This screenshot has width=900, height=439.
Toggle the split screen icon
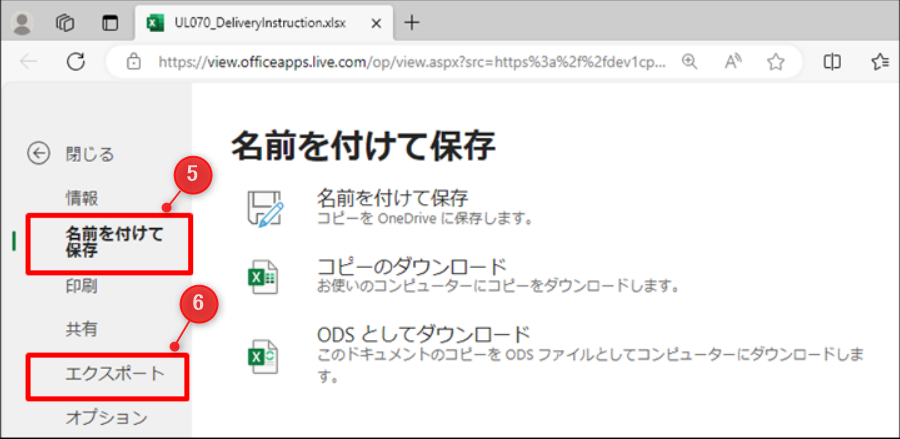pyautogui.click(x=832, y=62)
